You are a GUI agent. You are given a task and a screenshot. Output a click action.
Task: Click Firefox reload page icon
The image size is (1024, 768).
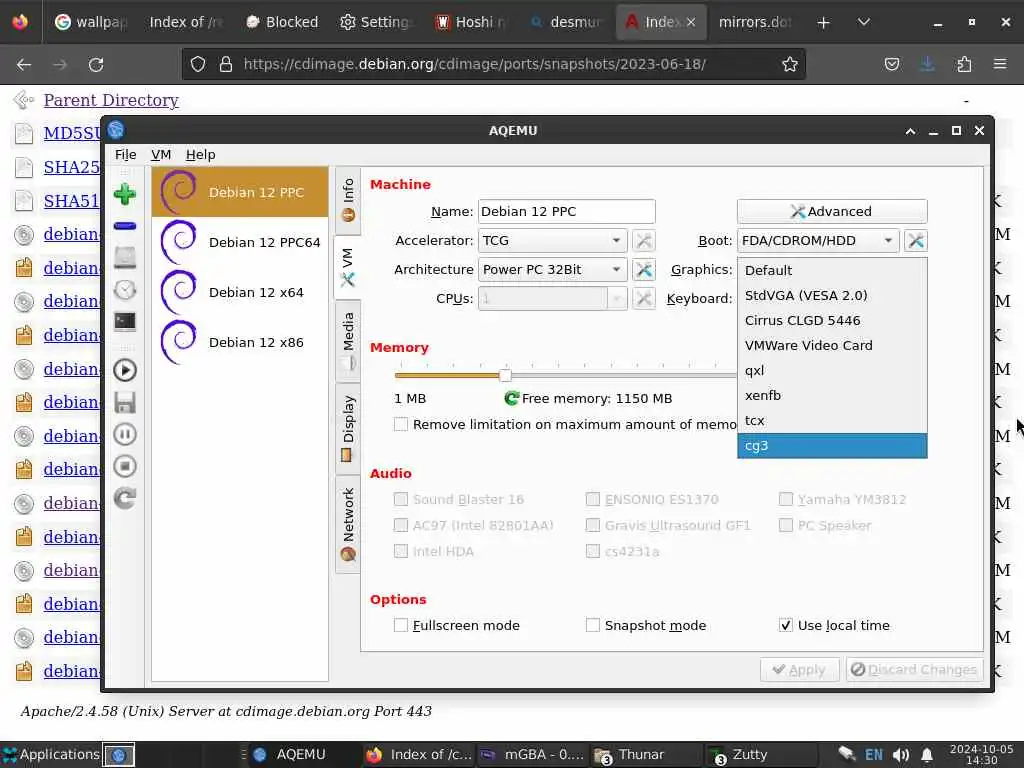pos(96,64)
